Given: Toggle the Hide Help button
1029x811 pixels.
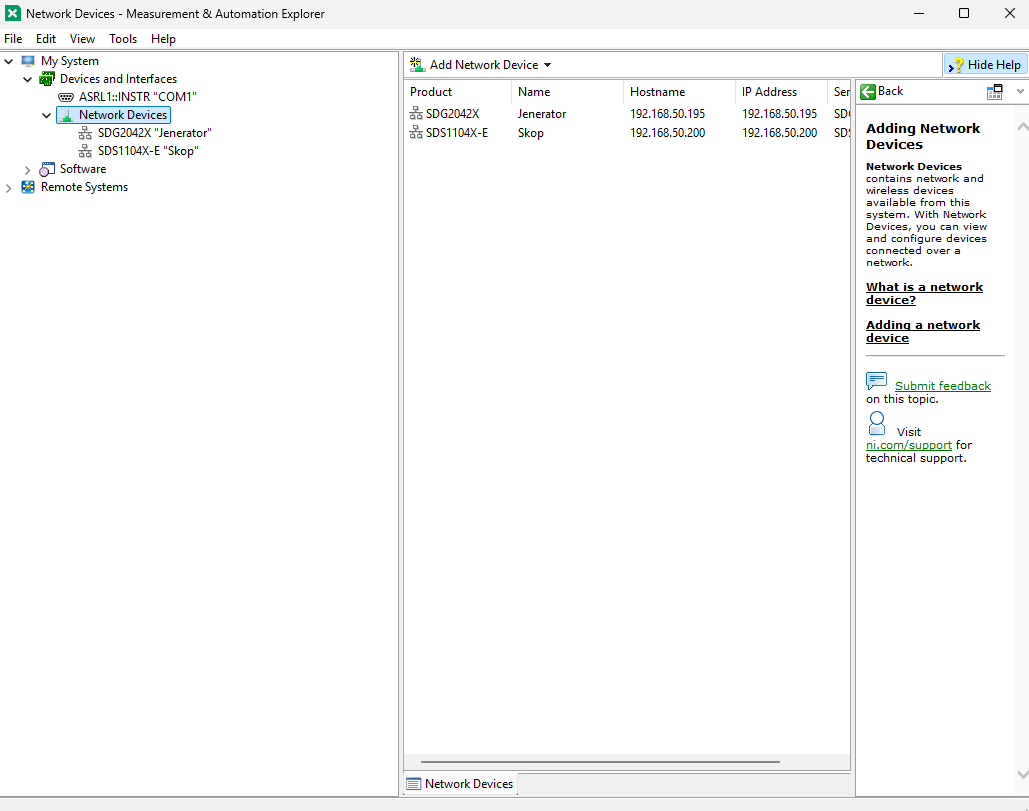Looking at the screenshot, I should tap(985, 65).
